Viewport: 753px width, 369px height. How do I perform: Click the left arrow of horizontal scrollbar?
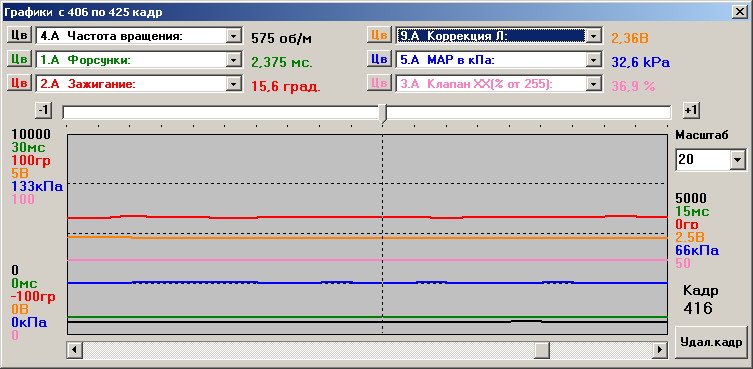(74, 349)
